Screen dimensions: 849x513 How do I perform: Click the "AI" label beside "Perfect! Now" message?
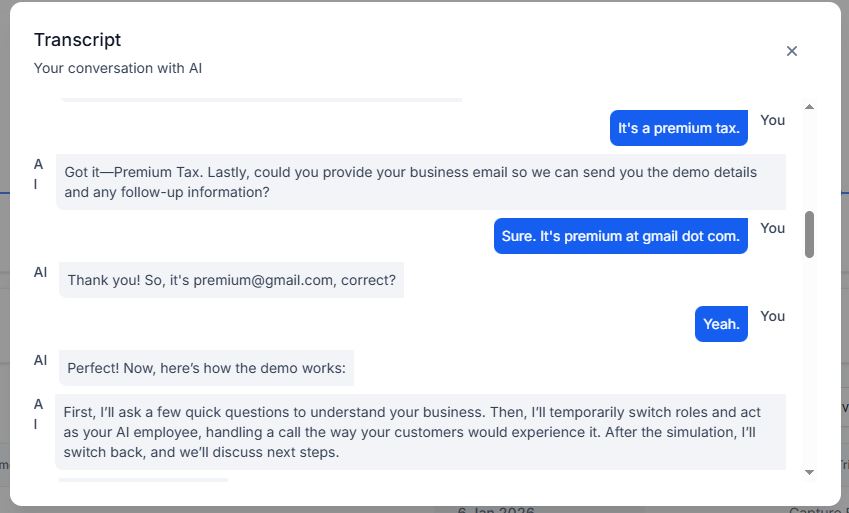(41, 360)
